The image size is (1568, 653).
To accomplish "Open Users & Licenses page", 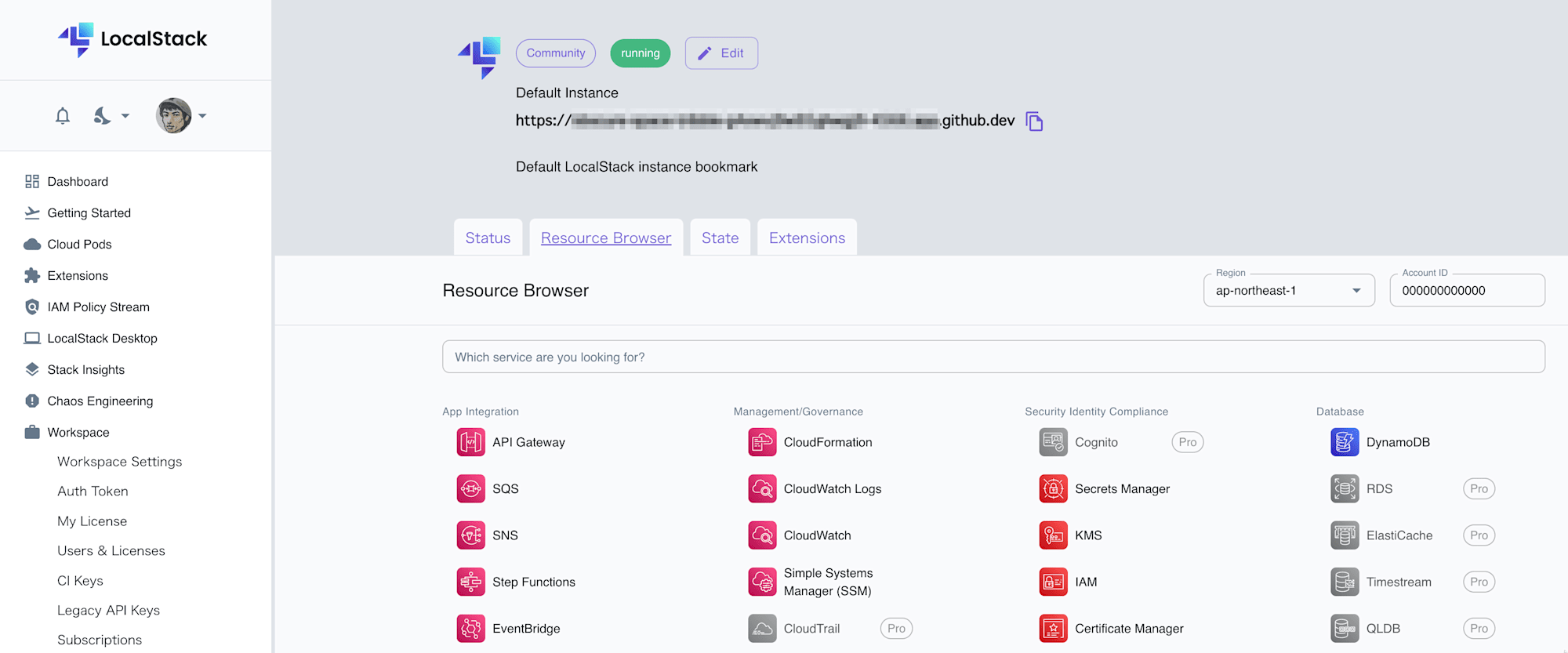I will [x=111, y=551].
